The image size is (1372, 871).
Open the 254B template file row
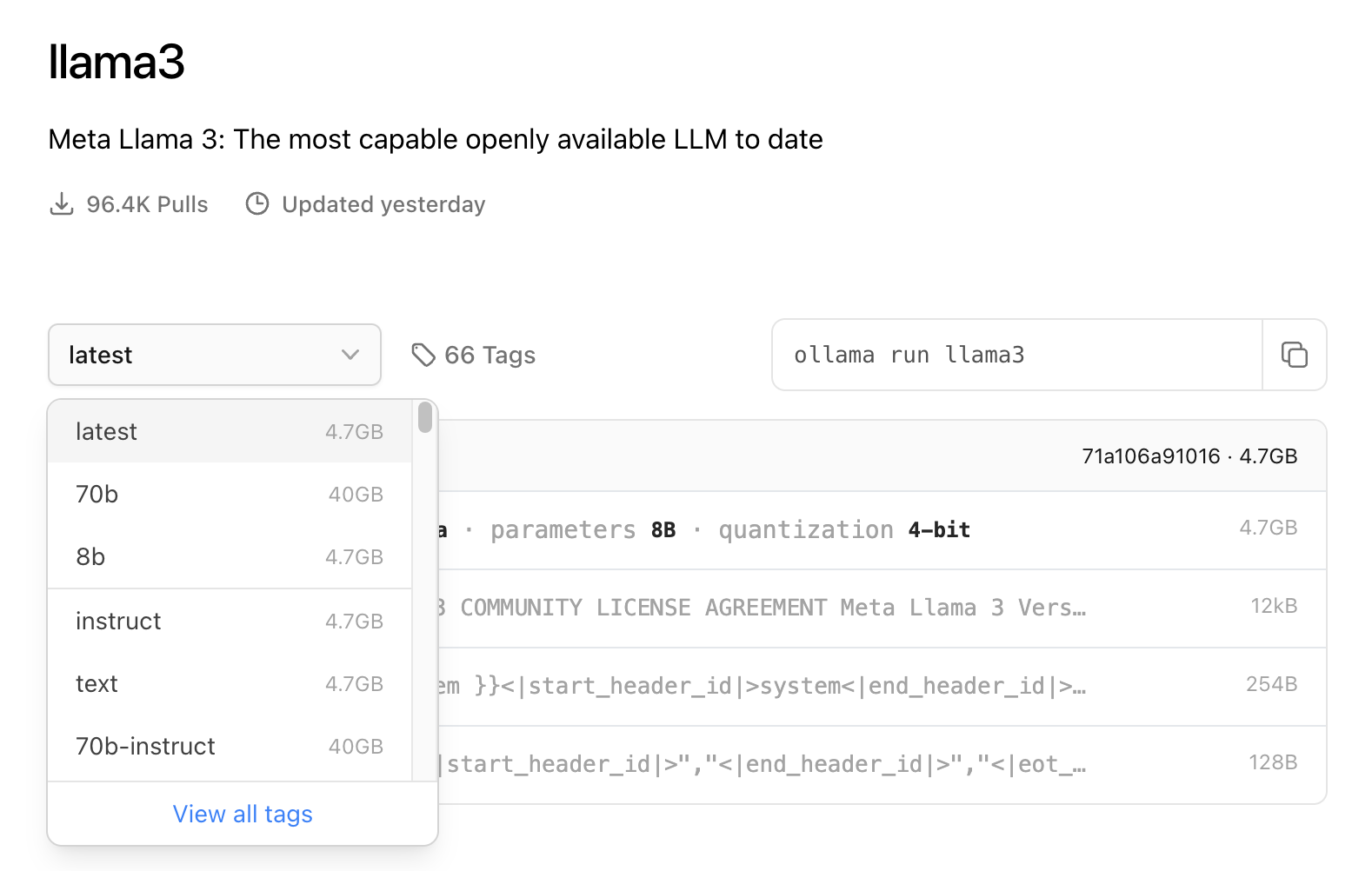[x=869, y=687]
